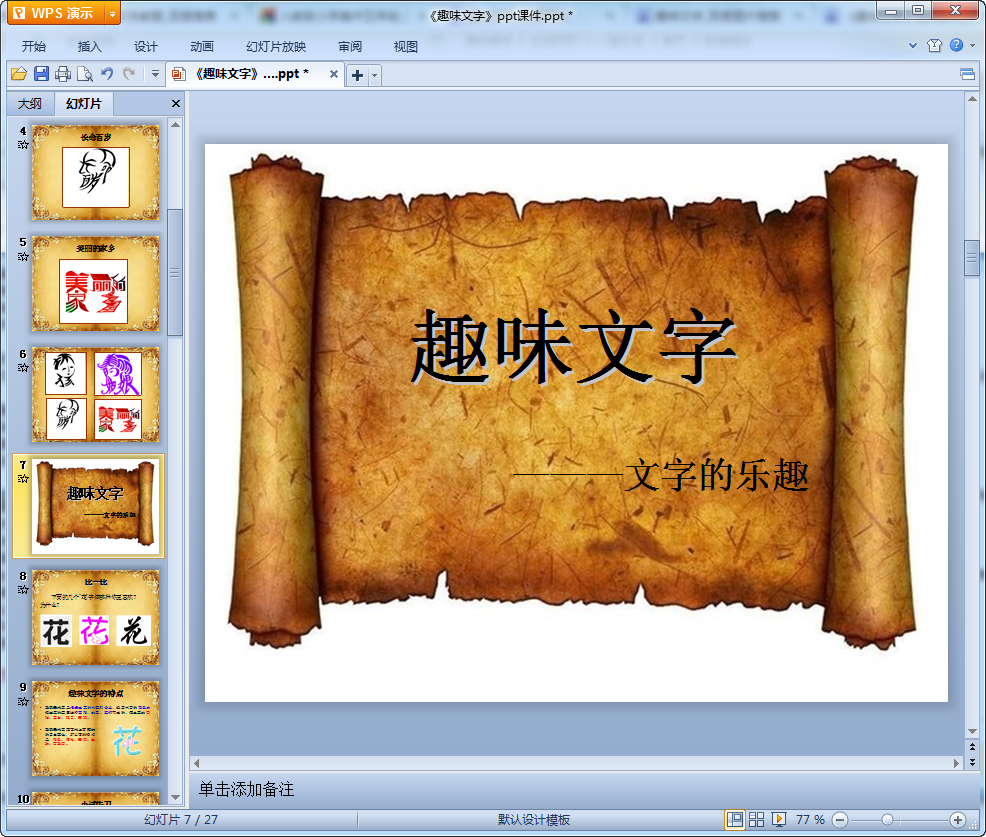986x837 pixels.
Task: Close the 《趣味文字》 document tab
Action: [x=334, y=74]
